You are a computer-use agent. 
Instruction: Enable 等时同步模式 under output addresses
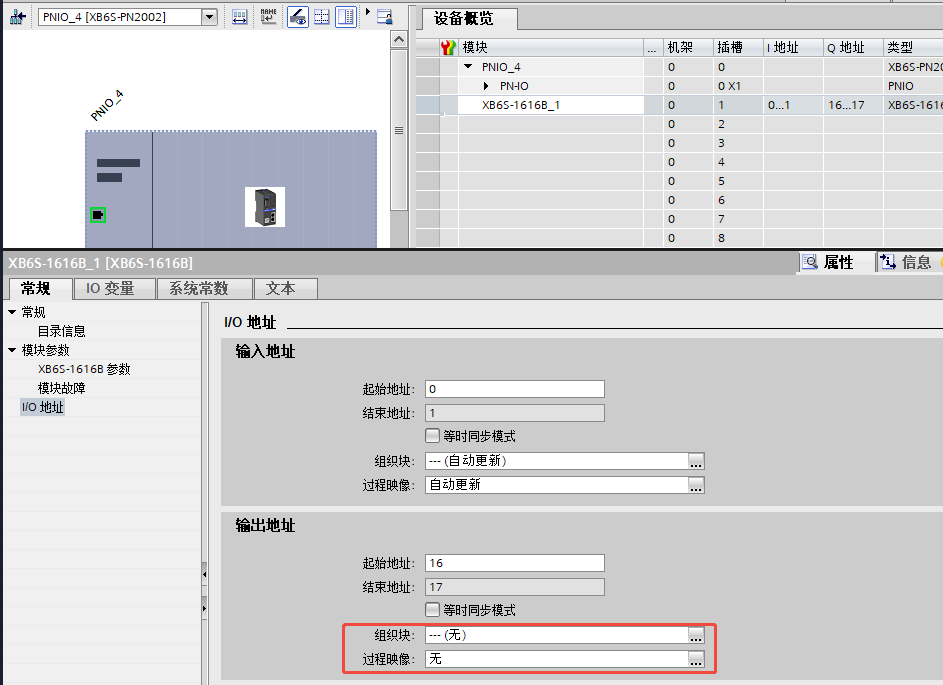432,610
